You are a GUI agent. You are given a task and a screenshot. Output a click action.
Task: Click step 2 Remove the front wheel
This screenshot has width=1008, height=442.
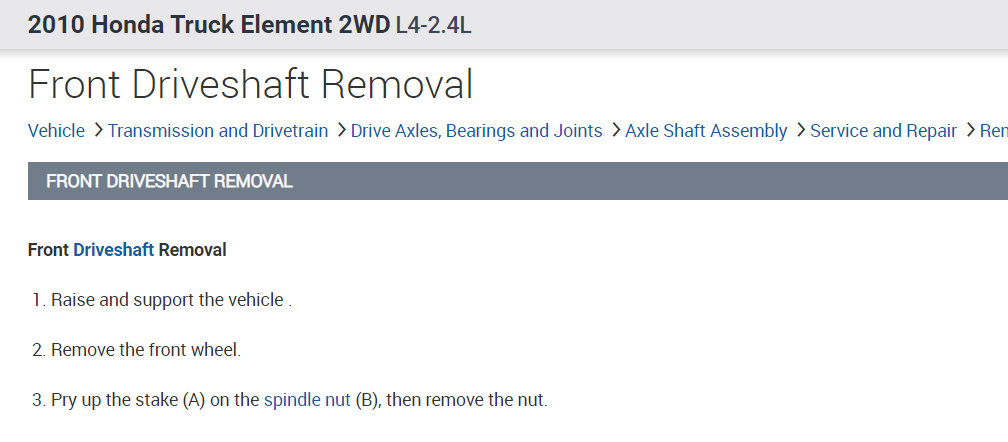146,350
